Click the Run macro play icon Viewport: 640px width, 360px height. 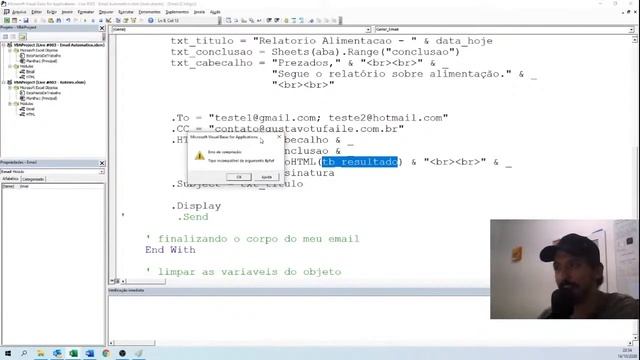point(85,20)
